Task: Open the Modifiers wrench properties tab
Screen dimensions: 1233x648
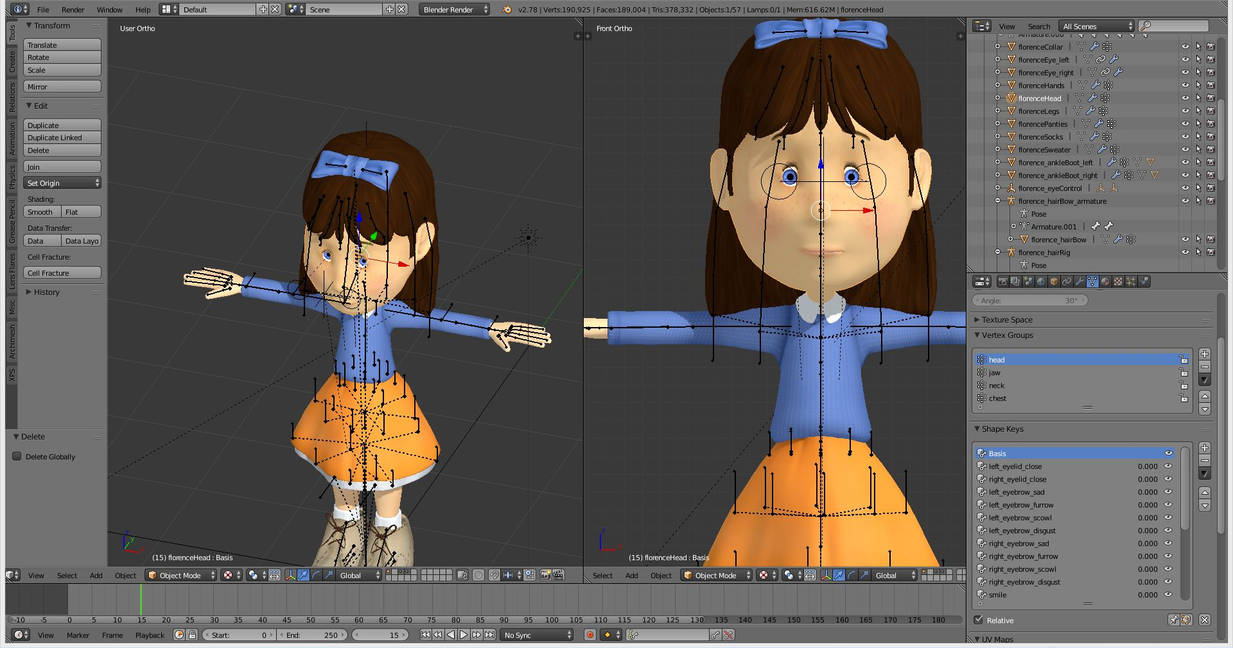Action: coord(1080,282)
